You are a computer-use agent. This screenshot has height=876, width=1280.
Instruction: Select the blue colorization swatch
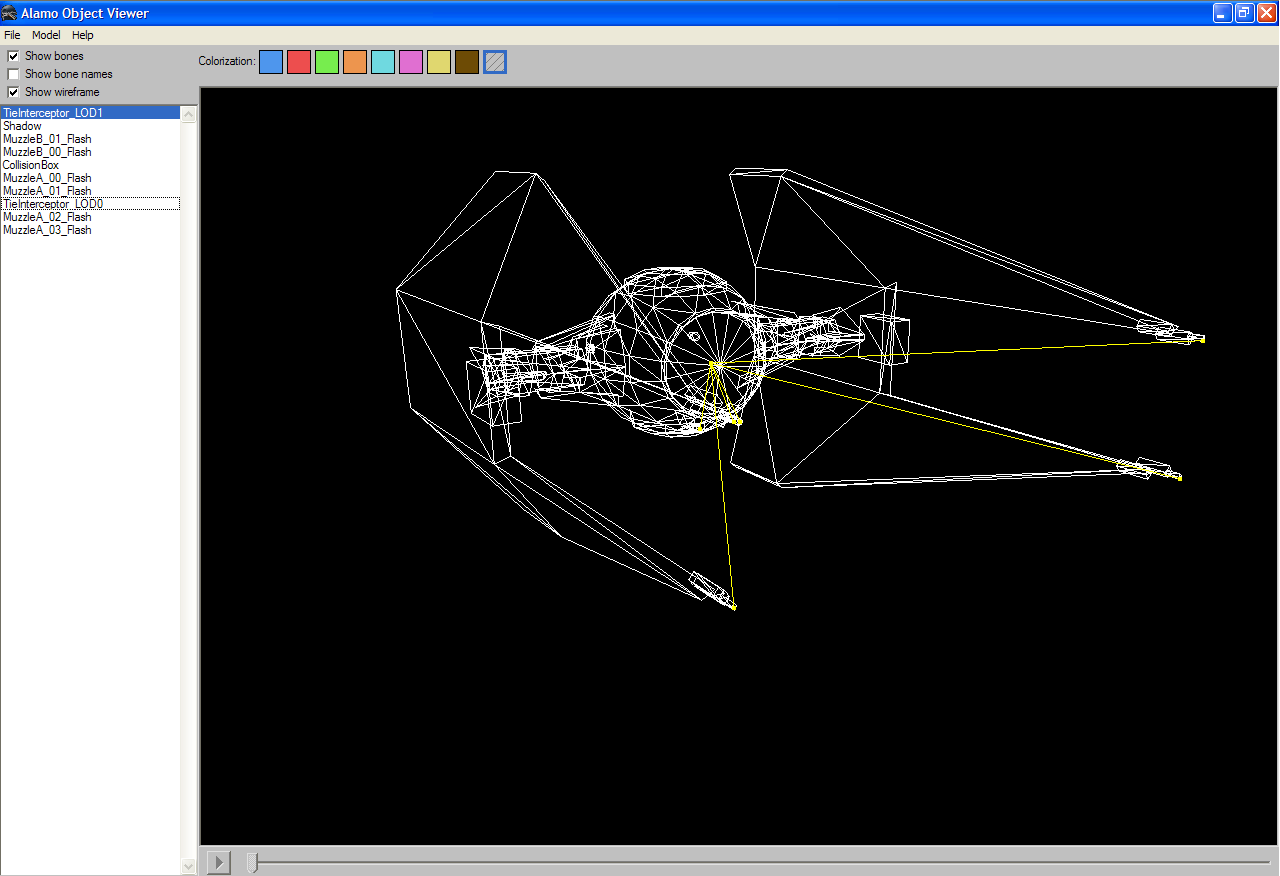pos(270,62)
